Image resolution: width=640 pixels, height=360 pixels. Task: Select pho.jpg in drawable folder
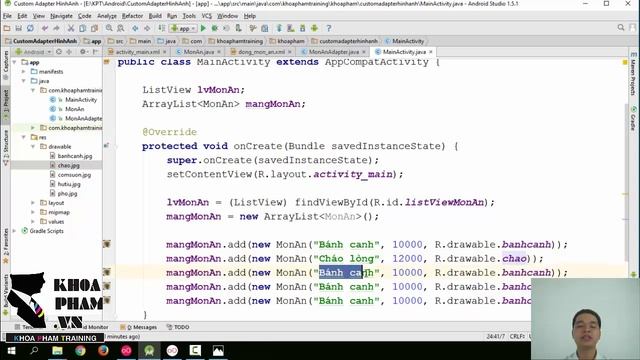click(67, 193)
